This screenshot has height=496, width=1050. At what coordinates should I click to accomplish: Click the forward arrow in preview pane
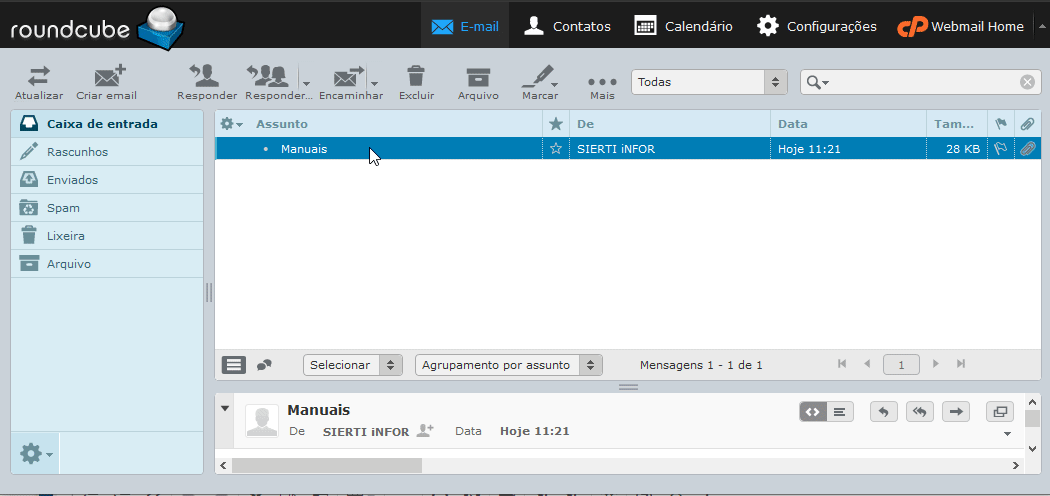point(956,412)
